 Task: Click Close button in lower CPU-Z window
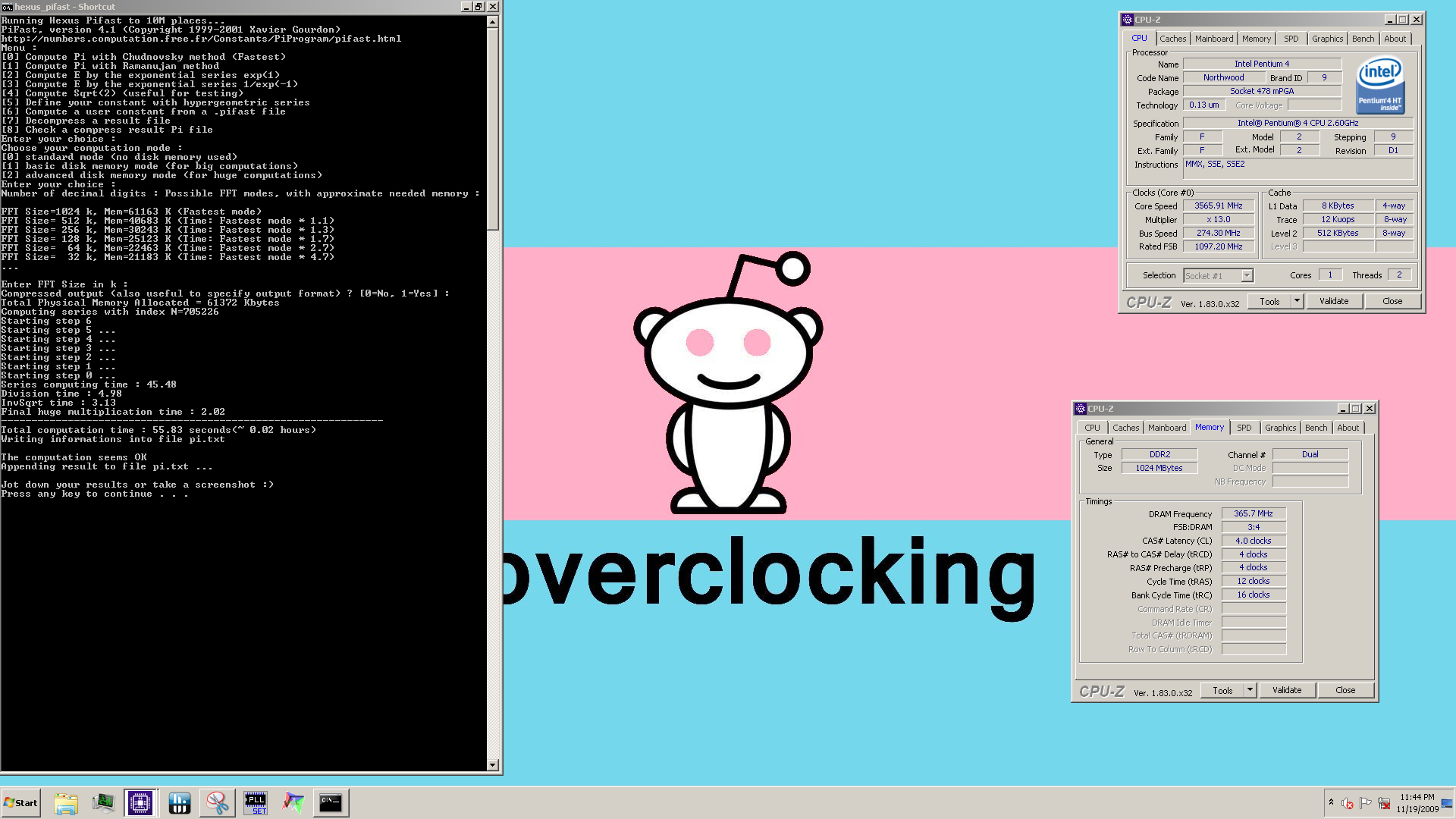coord(1345,690)
